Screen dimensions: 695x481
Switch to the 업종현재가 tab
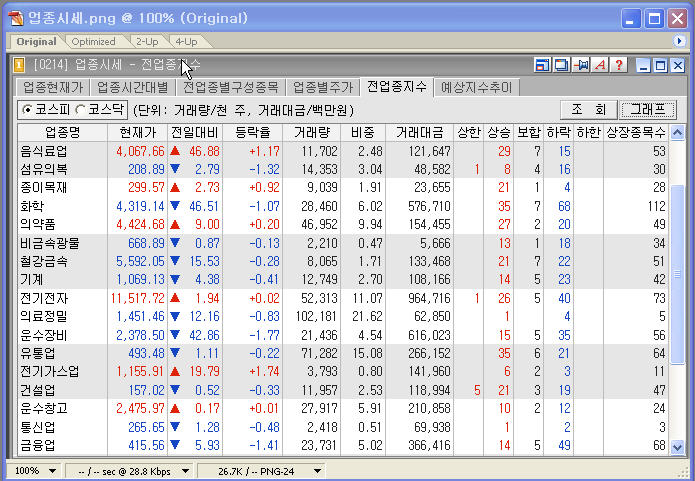(53, 87)
